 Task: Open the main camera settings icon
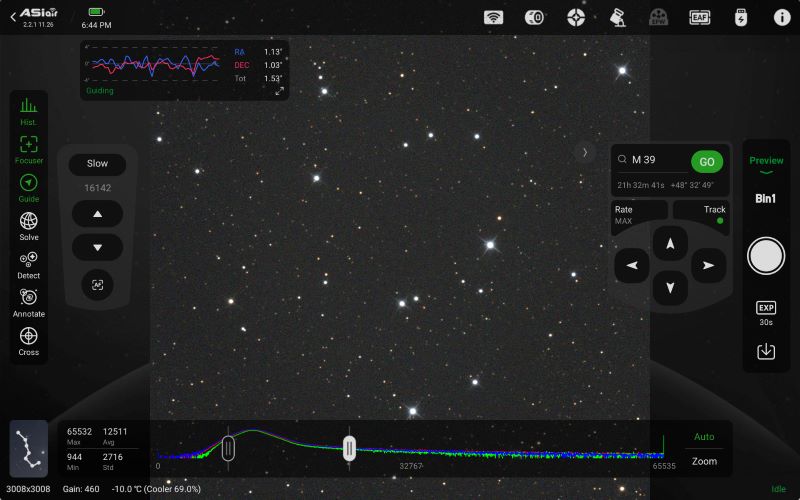tap(534, 17)
